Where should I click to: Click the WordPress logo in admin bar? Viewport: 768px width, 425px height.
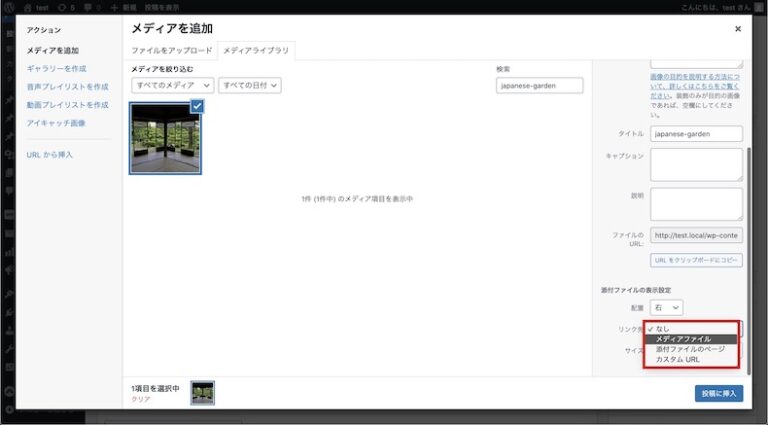(x=8, y=6)
